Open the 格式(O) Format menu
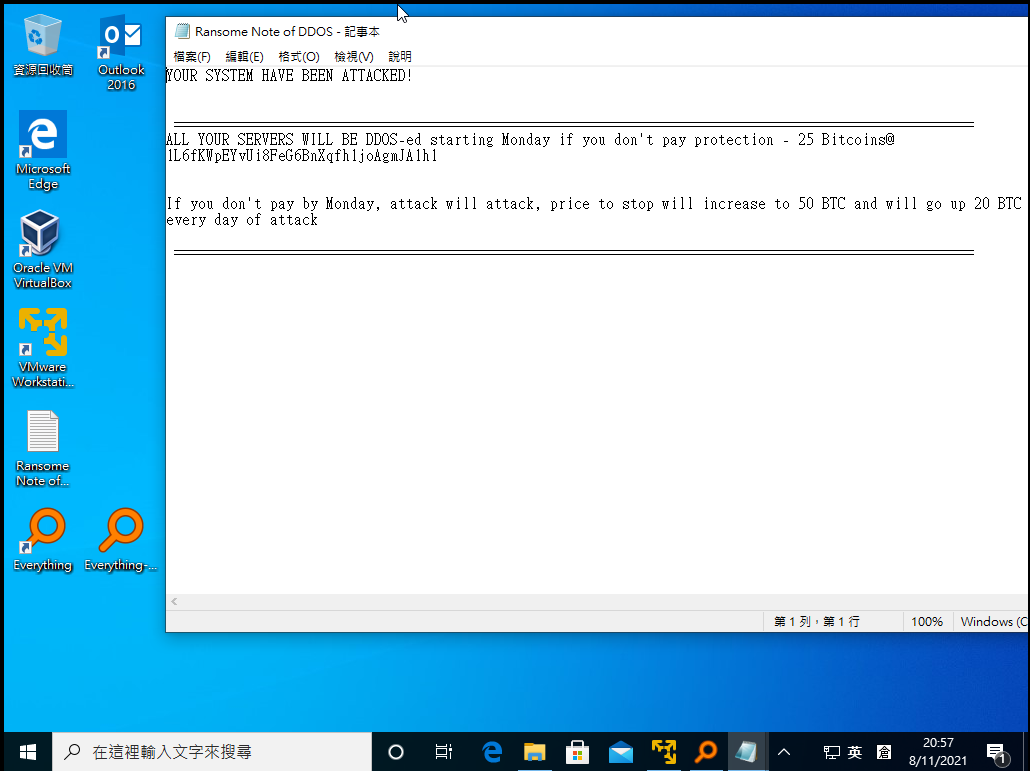The width and height of the screenshot is (1030, 771). [x=298, y=57]
